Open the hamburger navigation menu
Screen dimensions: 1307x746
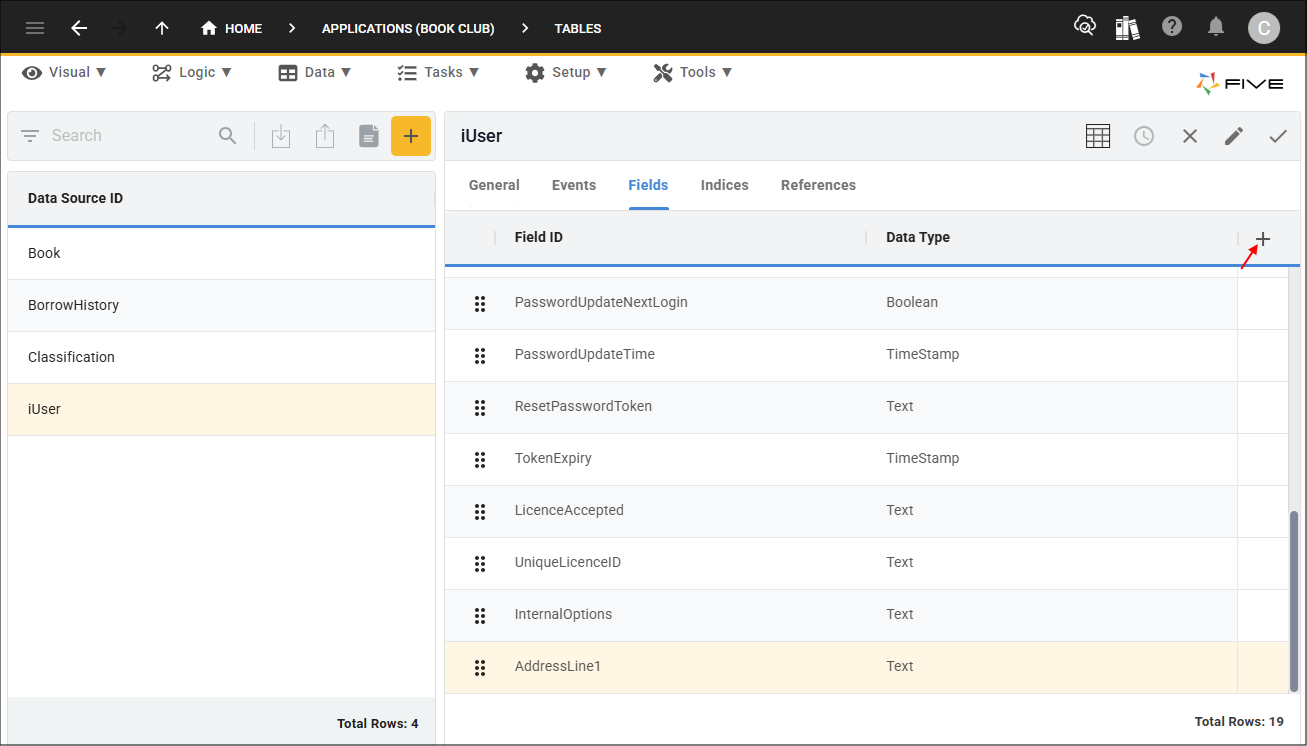(x=35, y=28)
